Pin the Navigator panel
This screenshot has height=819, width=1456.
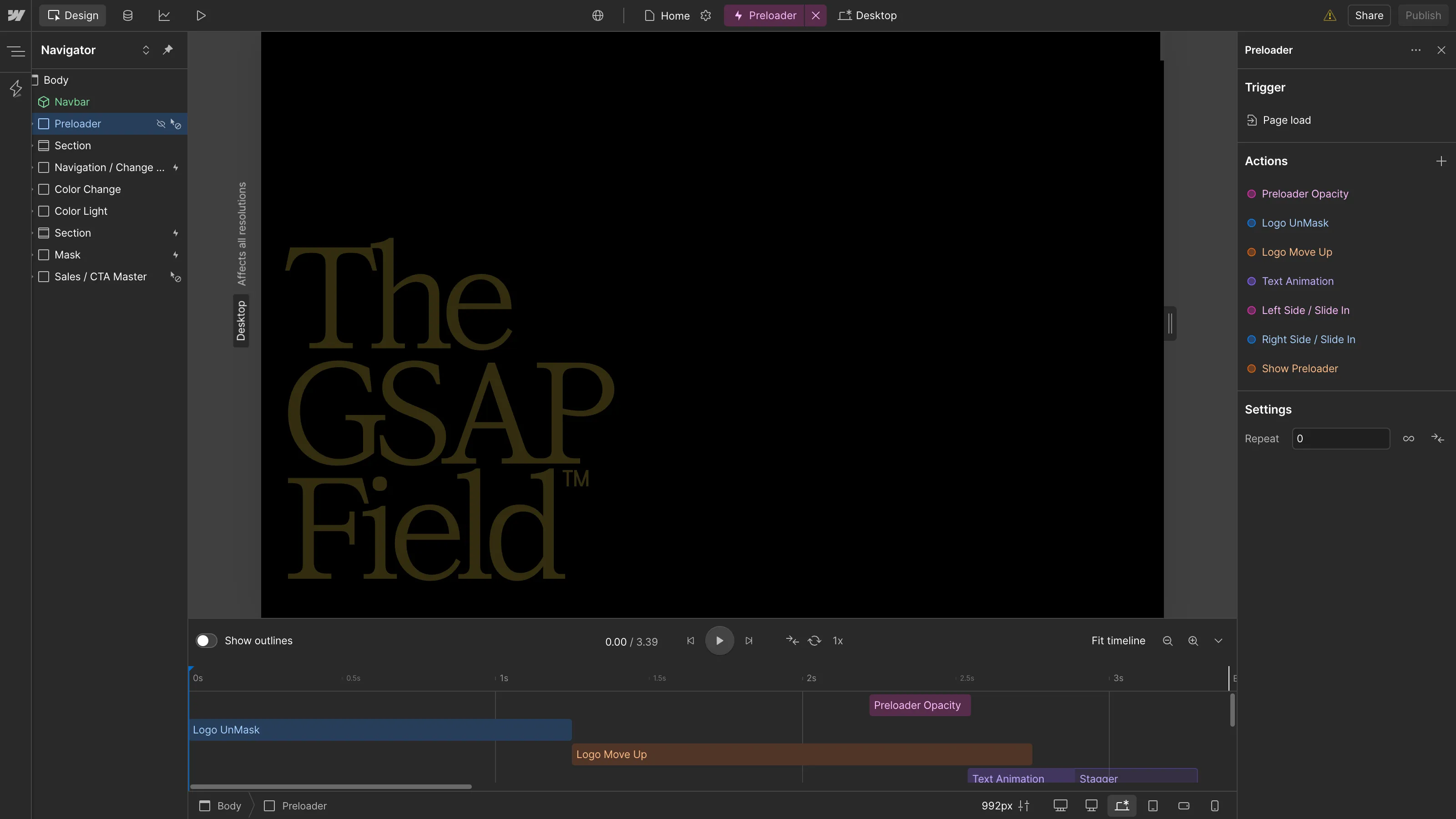(168, 50)
